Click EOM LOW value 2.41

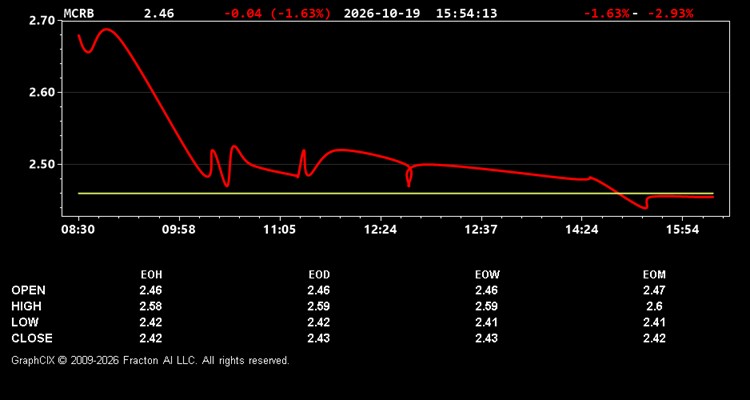(x=654, y=322)
